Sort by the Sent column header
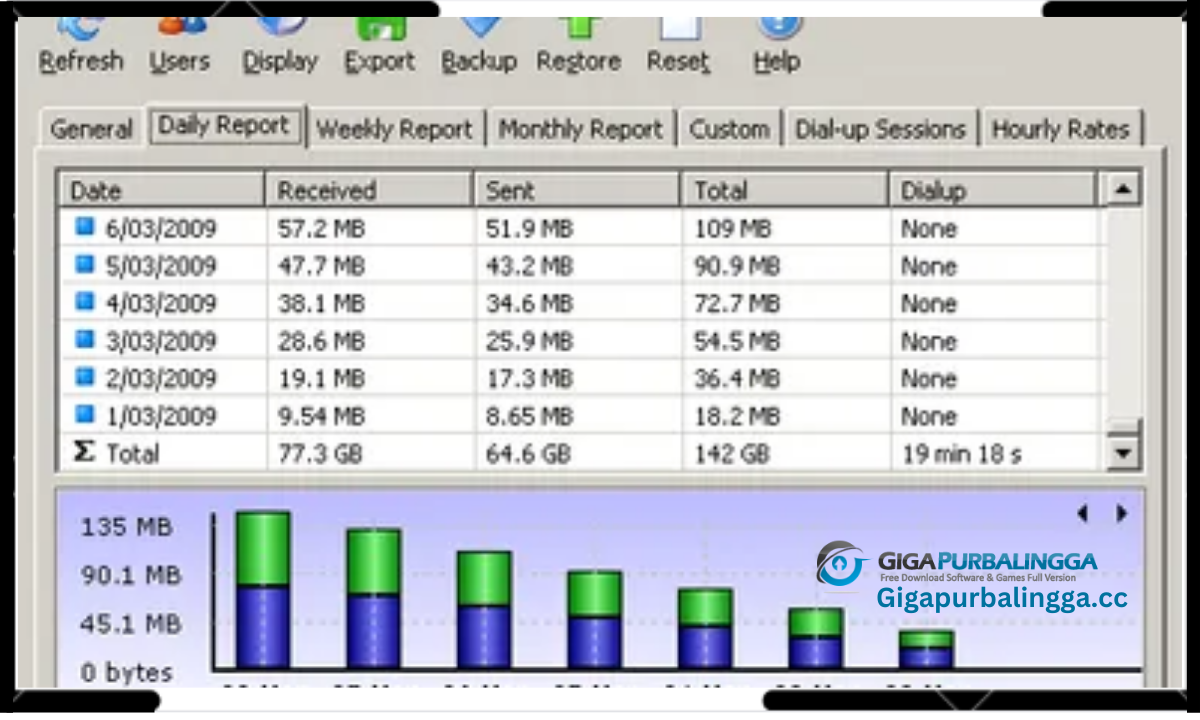Image resolution: width=1200 pixels, height=720 pixels. (x=577, y=190)
